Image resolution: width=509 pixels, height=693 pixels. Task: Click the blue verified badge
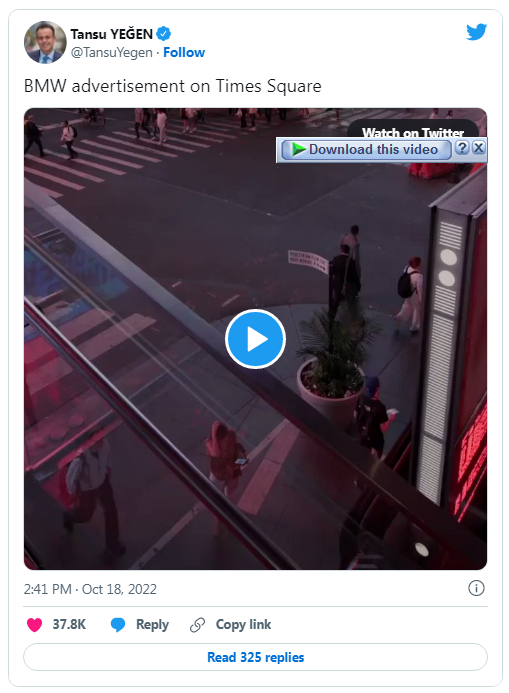[163, 34]
